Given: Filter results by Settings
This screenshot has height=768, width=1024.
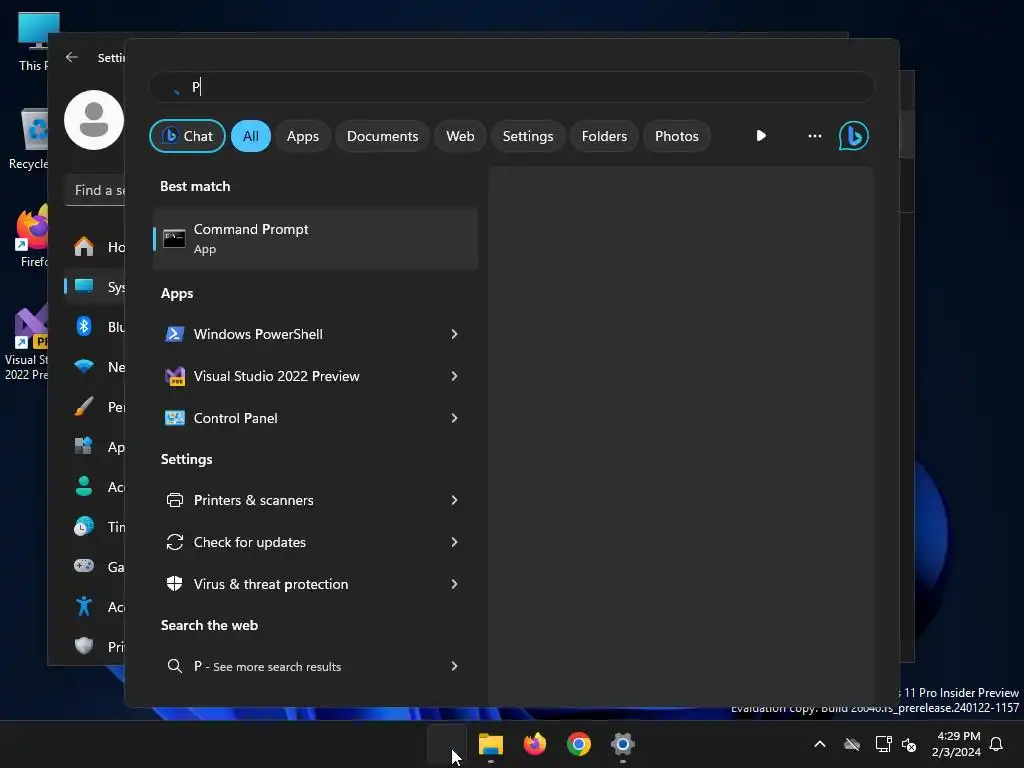Looking at the screenshot, I should point(528,136).
